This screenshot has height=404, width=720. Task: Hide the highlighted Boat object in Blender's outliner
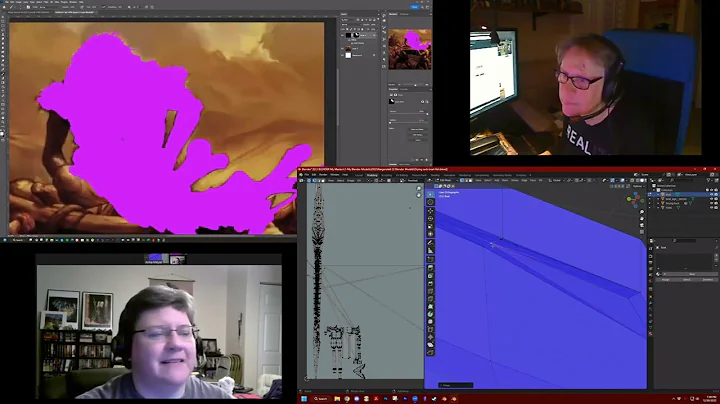pos(712,194)
